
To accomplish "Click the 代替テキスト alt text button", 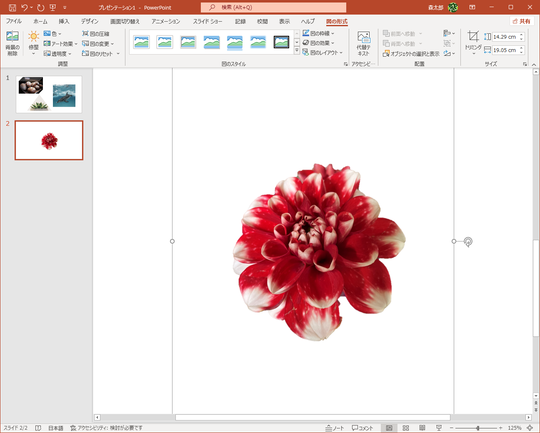I will pyautogui.click(x=363, y=43).
